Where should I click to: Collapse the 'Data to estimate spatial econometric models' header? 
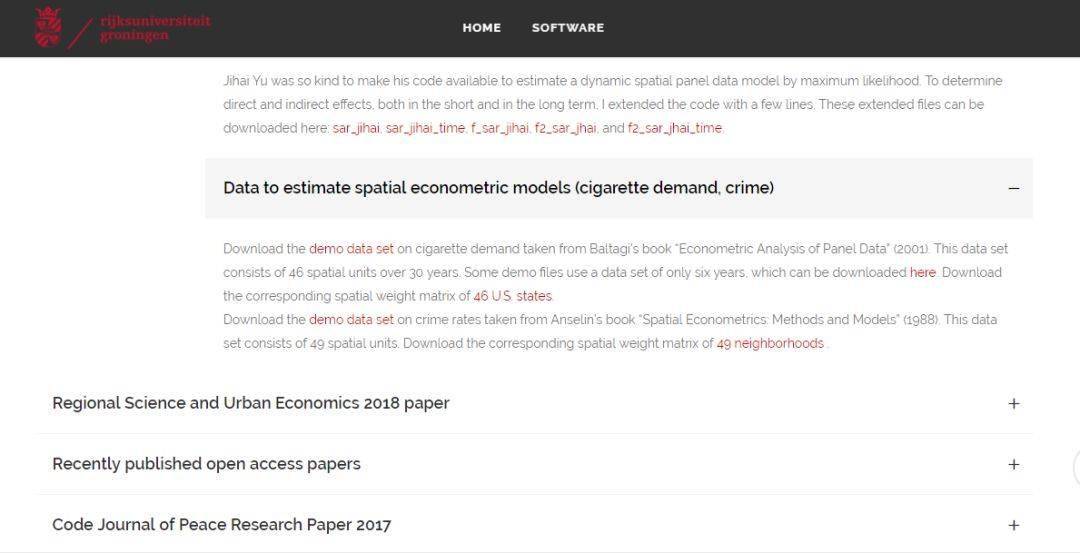[x=498, y=188]
